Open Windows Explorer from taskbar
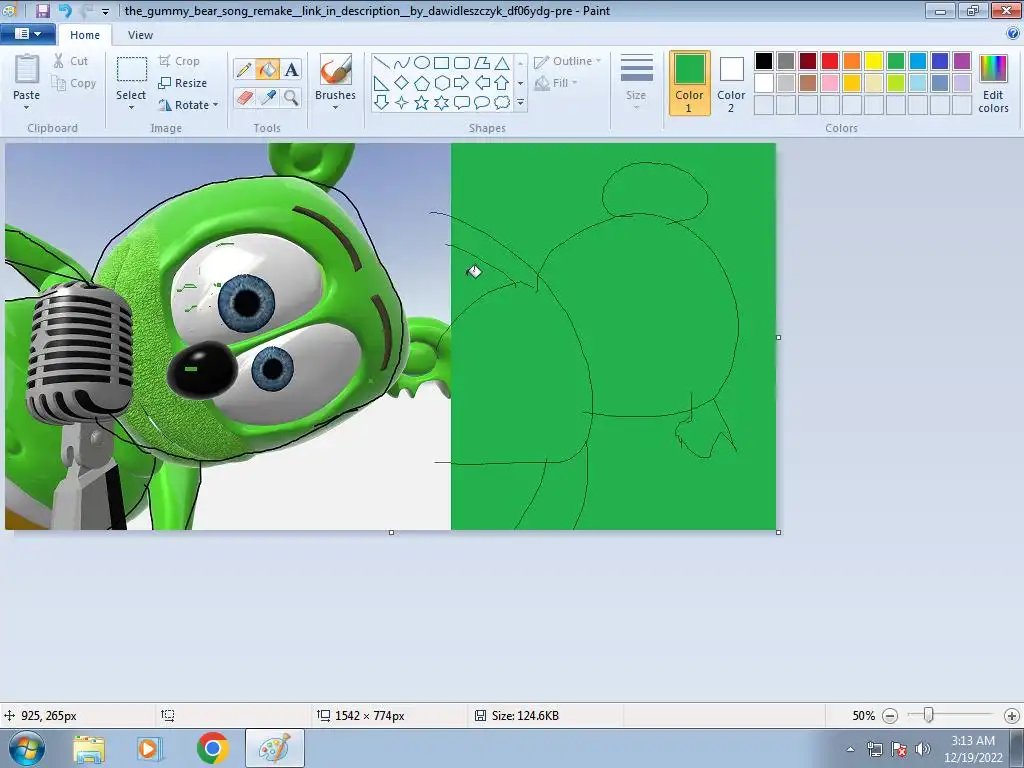 coord(89,748)
